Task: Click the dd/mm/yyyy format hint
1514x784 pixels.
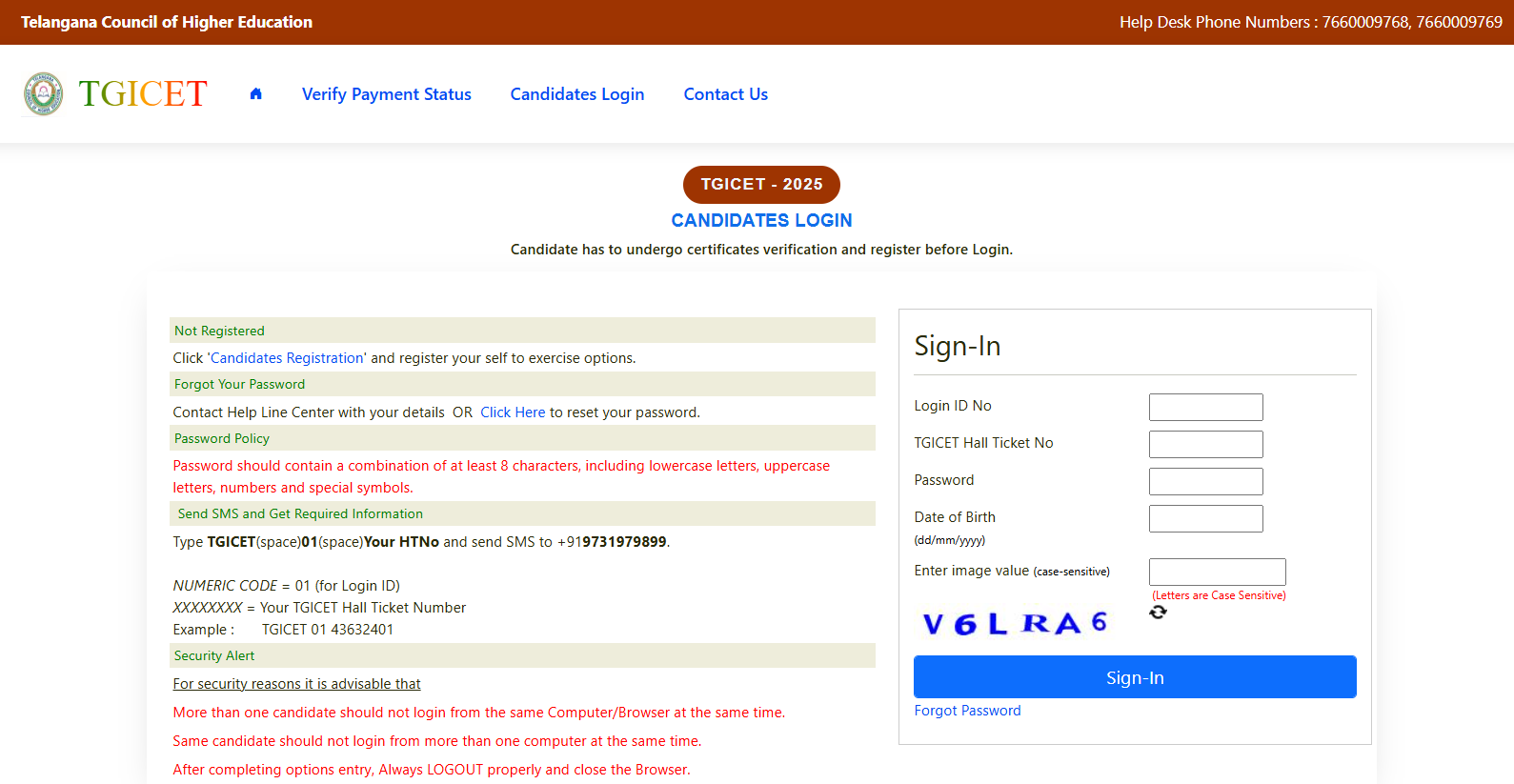Action: tap(949, 540)
